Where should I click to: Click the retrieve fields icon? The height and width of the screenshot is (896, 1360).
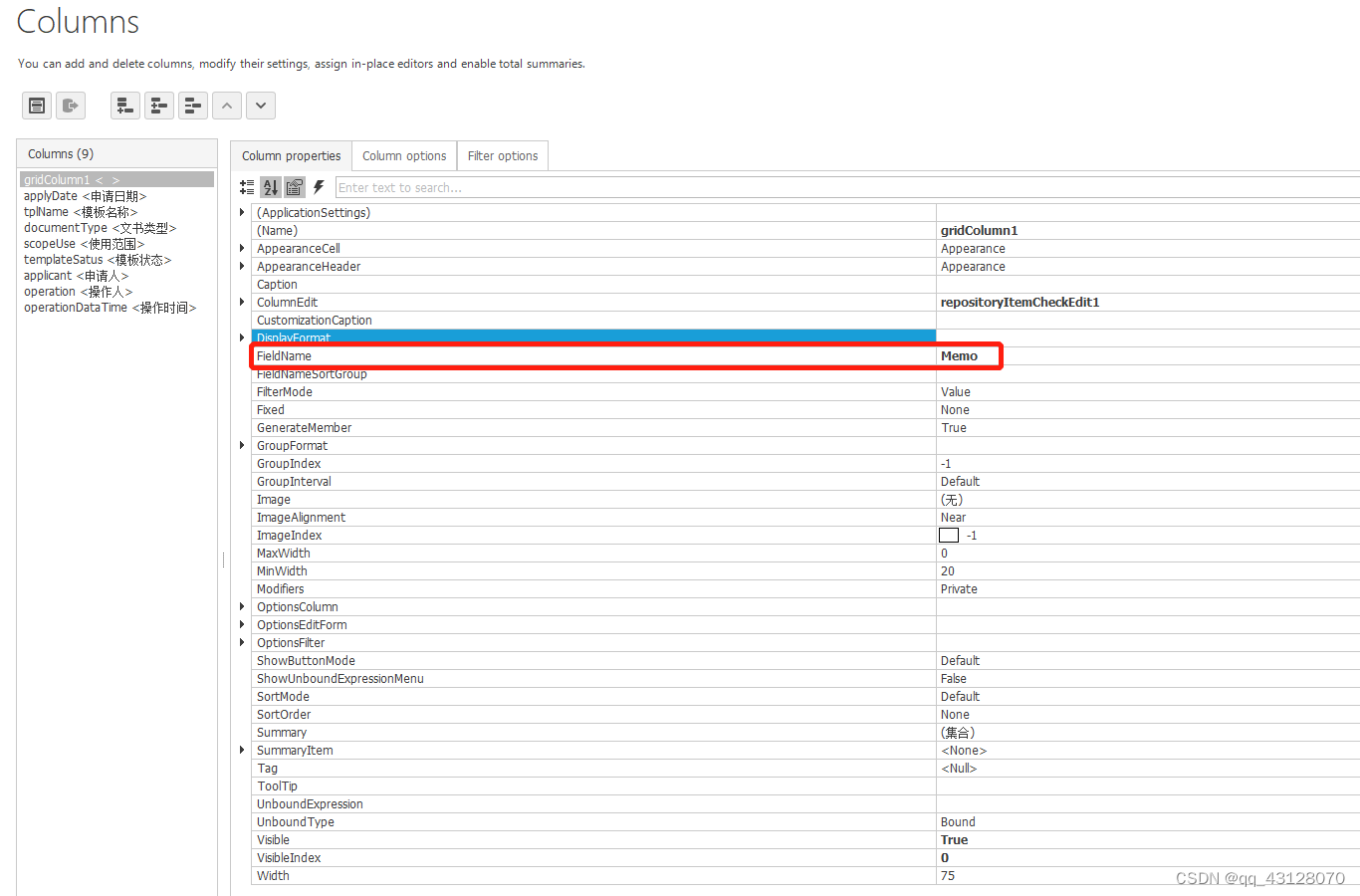click(x=71, y=105)
